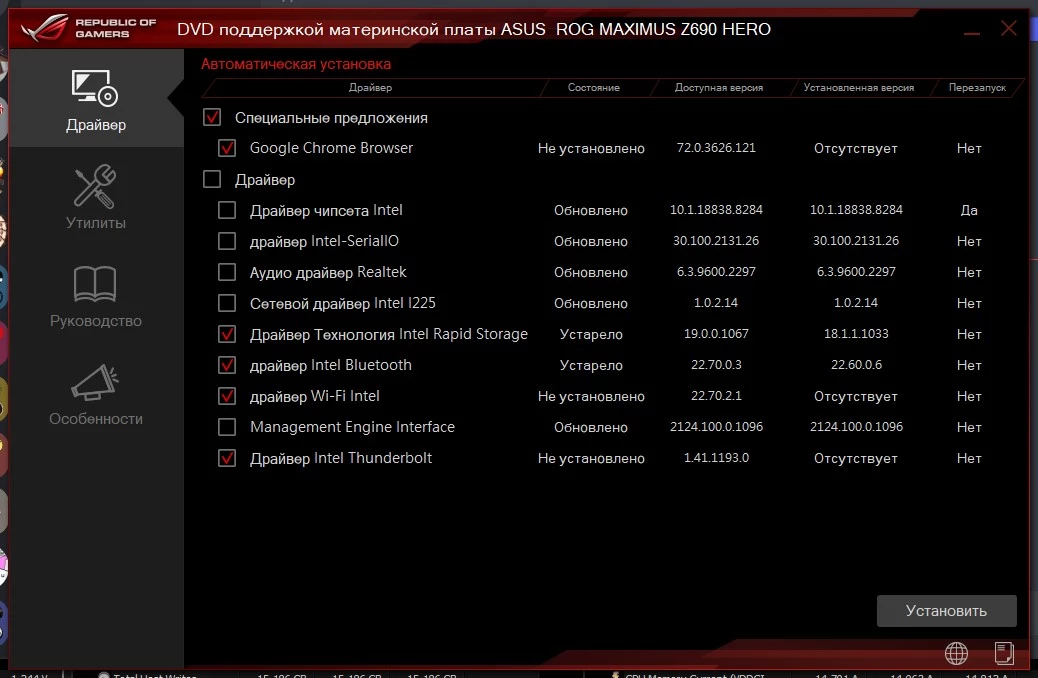This screenshot has width=1038, height=678.
Task: Uncheck Драйвер Intel Thunderbolt checkbox
Action: (x=227, y=458)
